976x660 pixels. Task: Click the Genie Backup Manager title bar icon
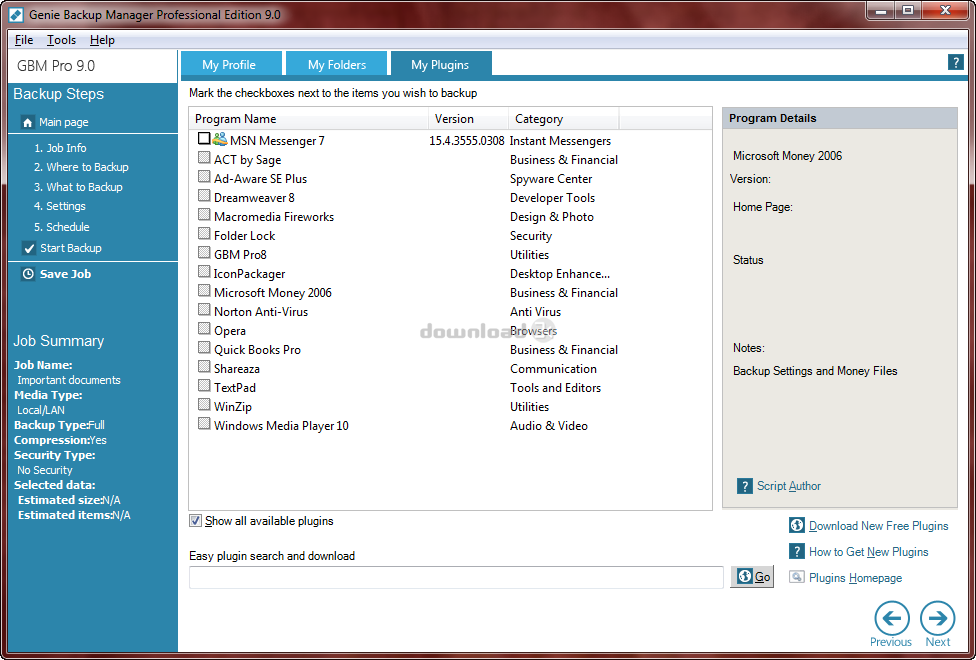[x=16, y=14]
